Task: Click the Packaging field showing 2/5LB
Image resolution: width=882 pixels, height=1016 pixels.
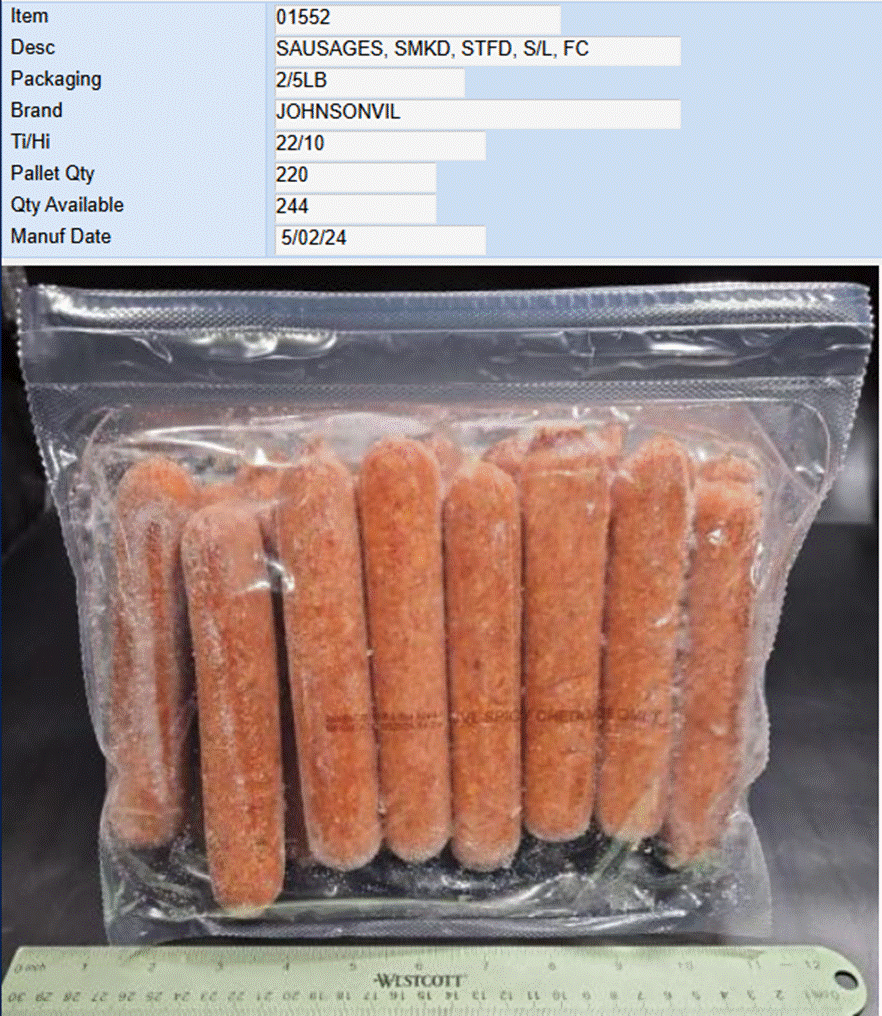Action: [x=369, y=82]
